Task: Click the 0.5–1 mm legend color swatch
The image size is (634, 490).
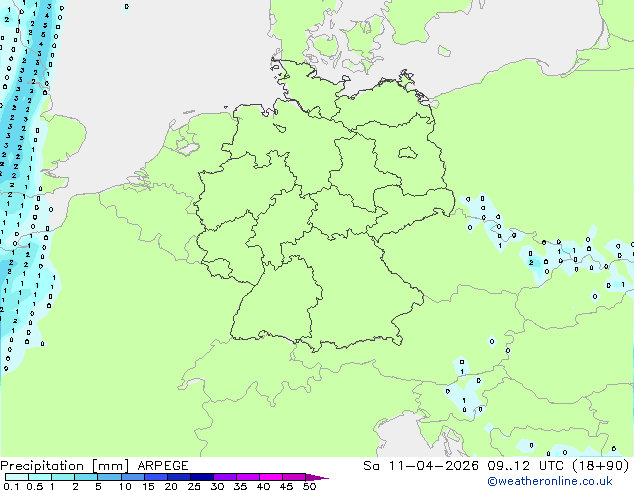Action: [x=40, y=477]
